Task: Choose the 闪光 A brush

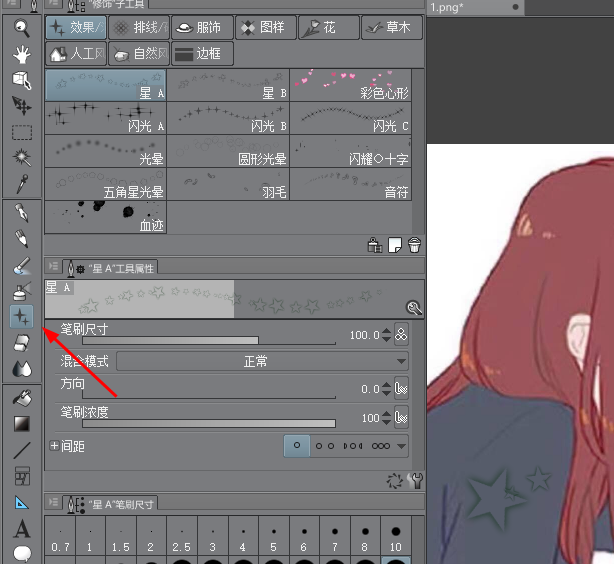Action: (106, 118)
